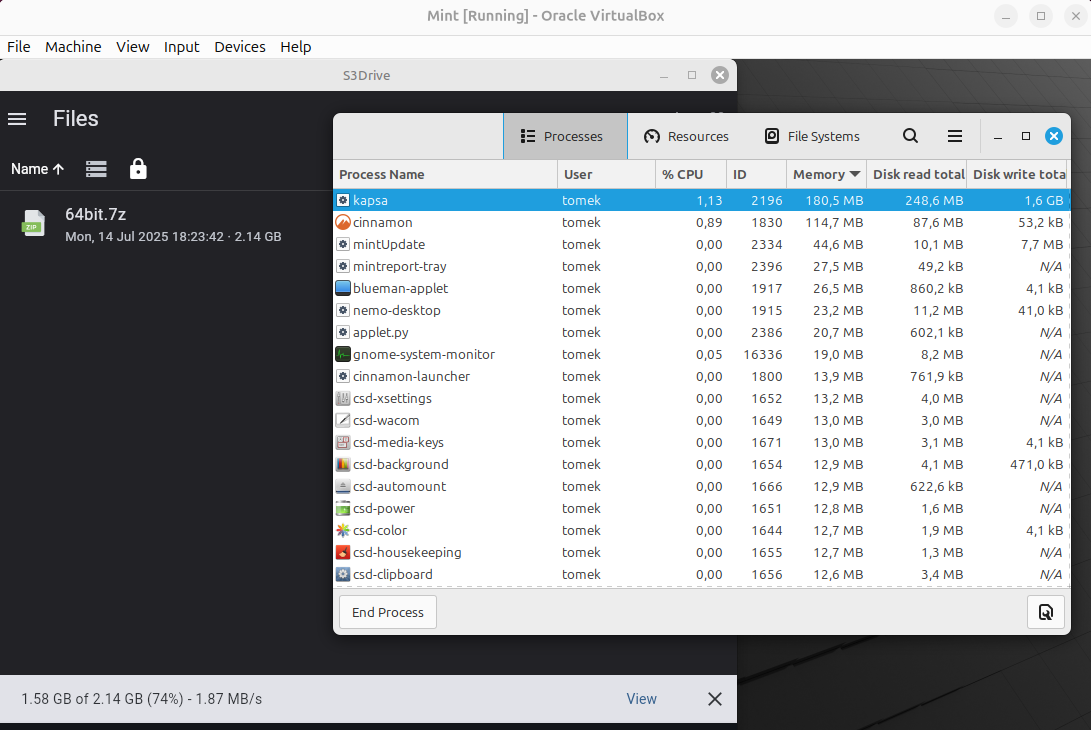Click the ID cell 16336
Screen dimensions: 1091x730
[x=763, y=354]
